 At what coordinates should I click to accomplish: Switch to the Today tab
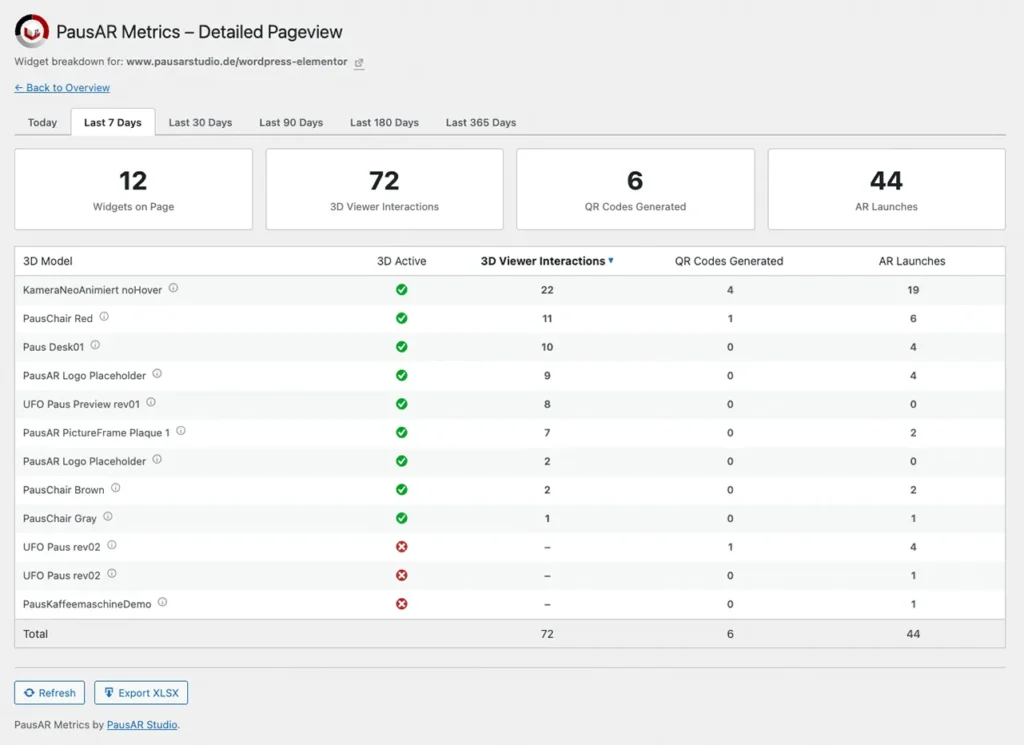pyautogui.click(x=42, y=123)
